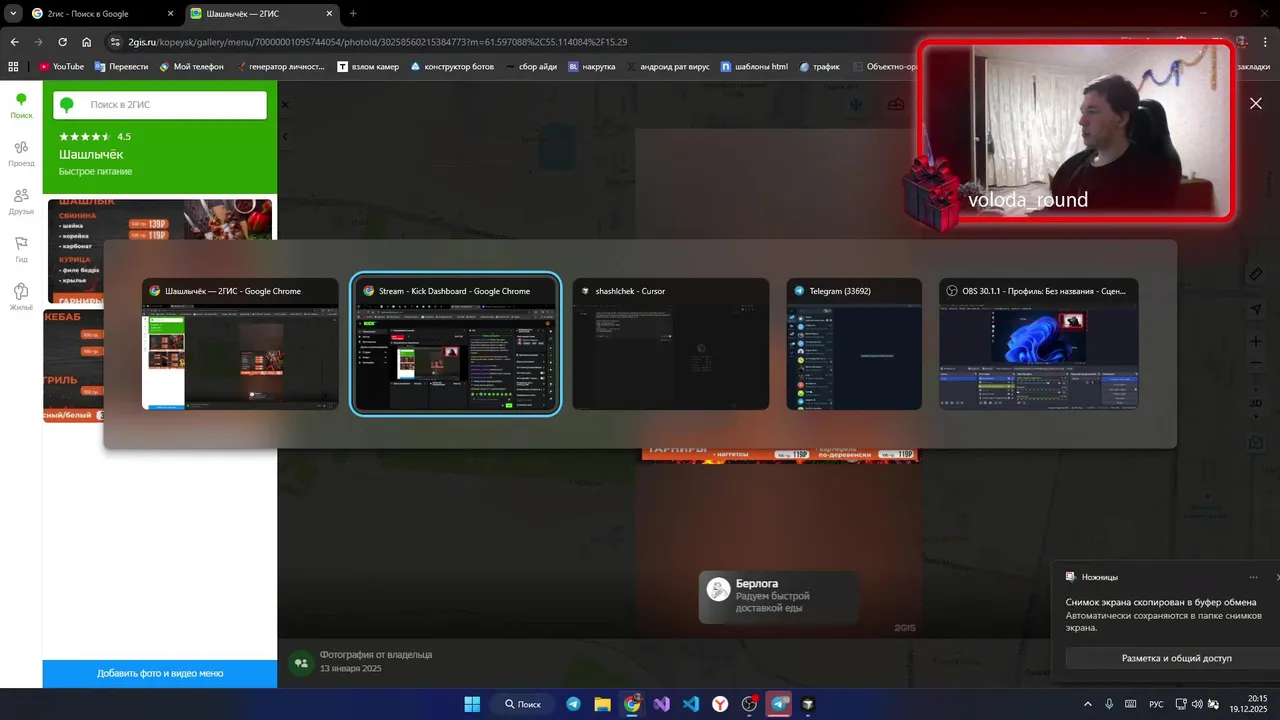Open OBS Studio from taskbar
The width and height of the screenshot is (1280, 720).
[749, 704]
